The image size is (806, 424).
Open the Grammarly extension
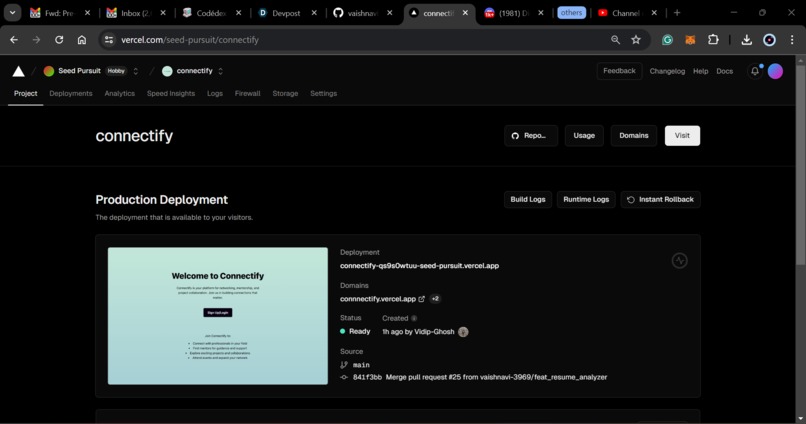[667, 40]
